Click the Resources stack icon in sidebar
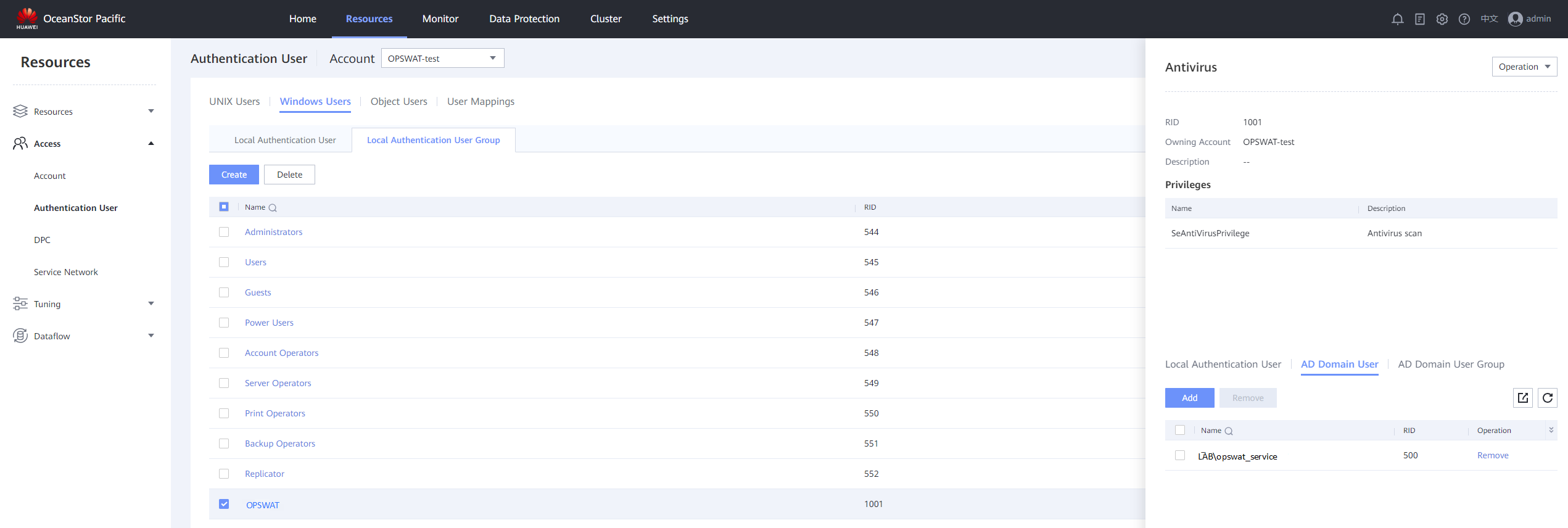 (20, 111)
